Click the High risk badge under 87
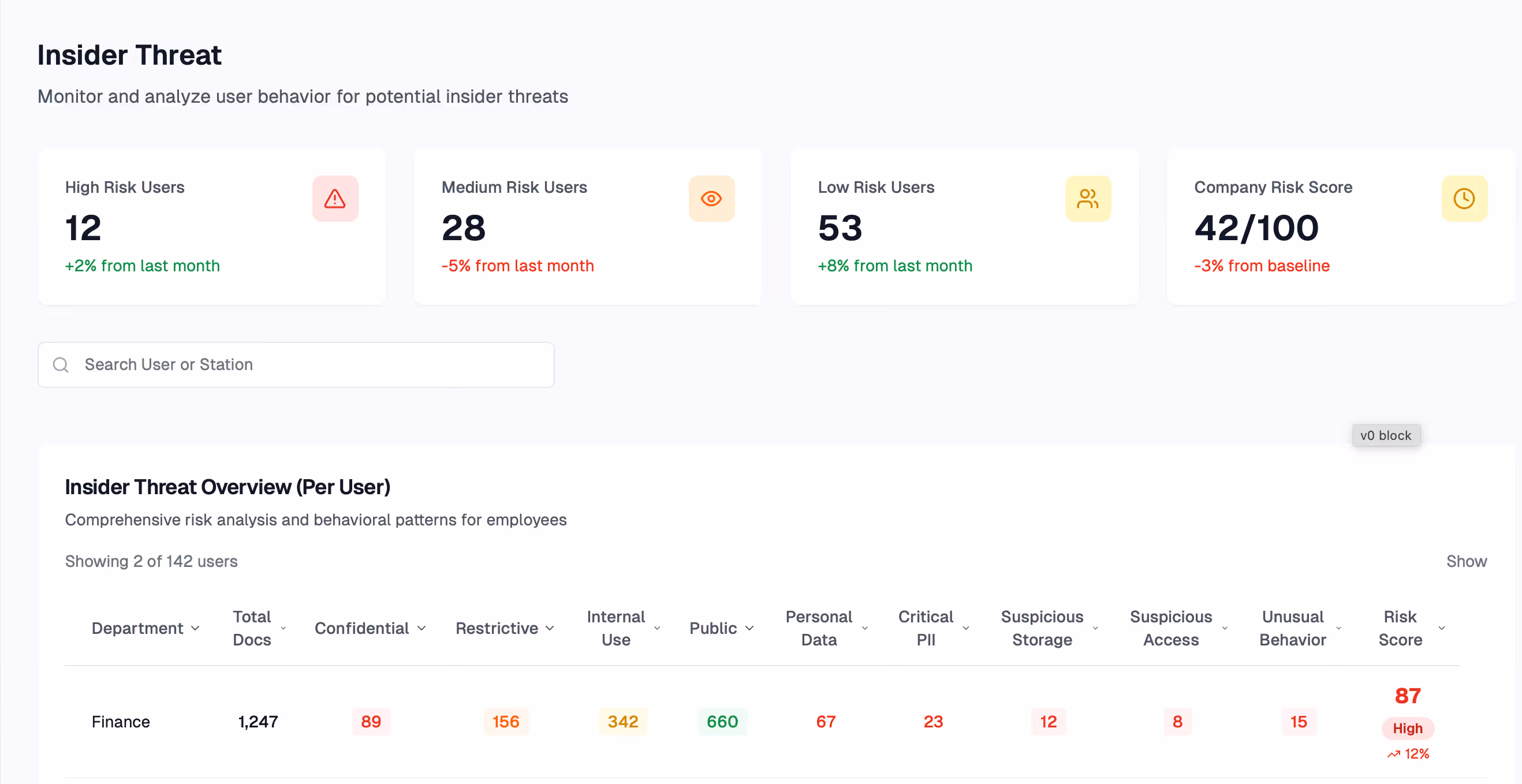This screenshot has height=784, width=1522. click(x=1407, y=728)
